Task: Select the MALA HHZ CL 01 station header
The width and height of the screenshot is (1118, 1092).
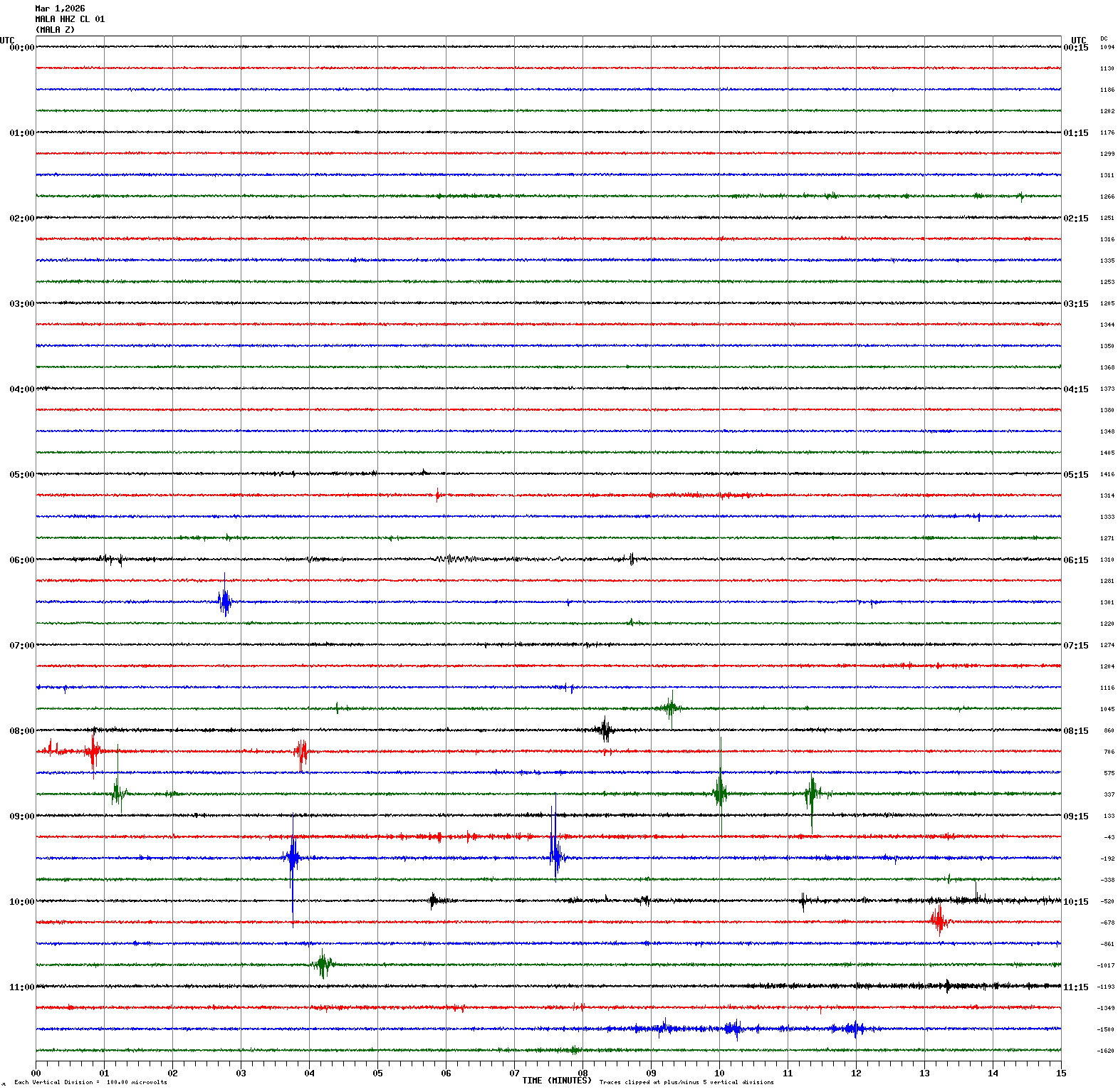Action: [70, 19]
